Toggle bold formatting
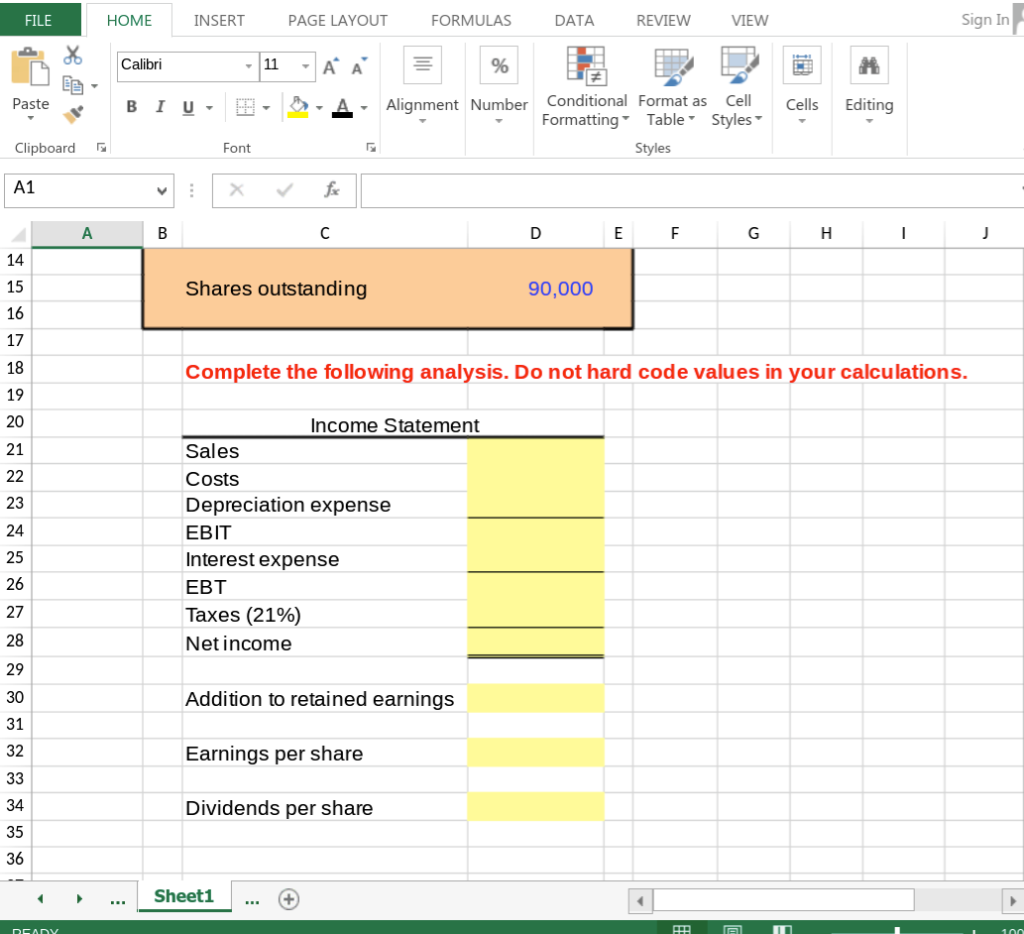This screenshot has width=1024, height=934. click(131, 106)
